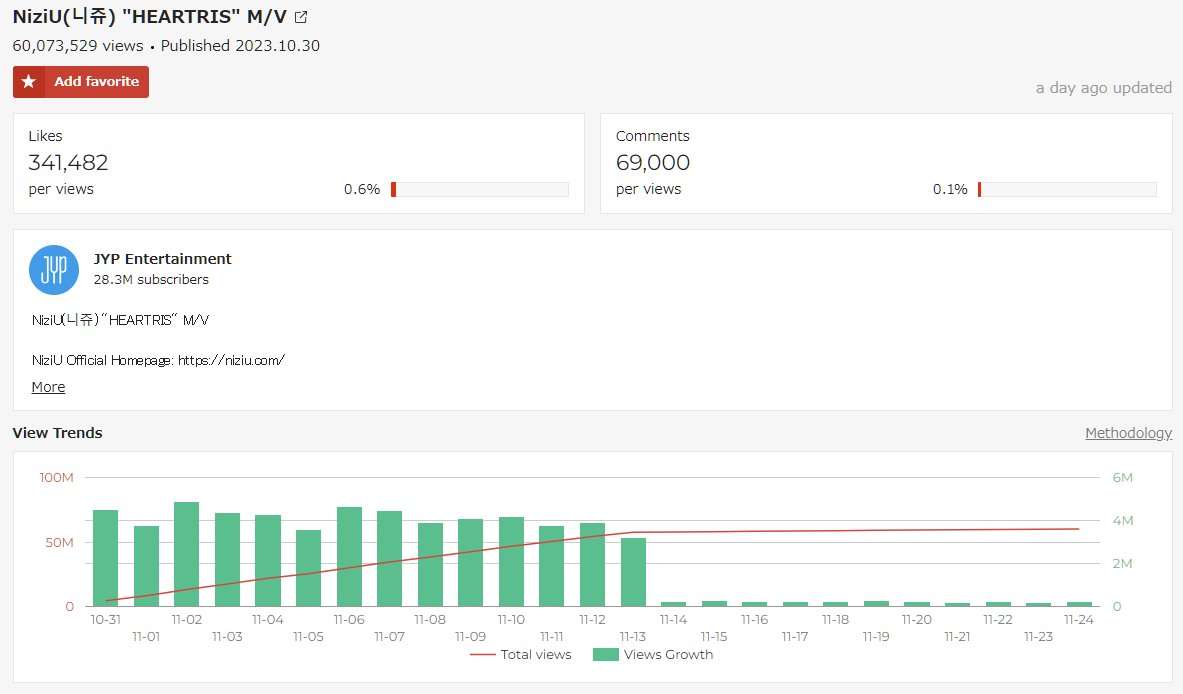Expand description with the More link
This screenshot has width=1183, height=694.
(48, 387)
